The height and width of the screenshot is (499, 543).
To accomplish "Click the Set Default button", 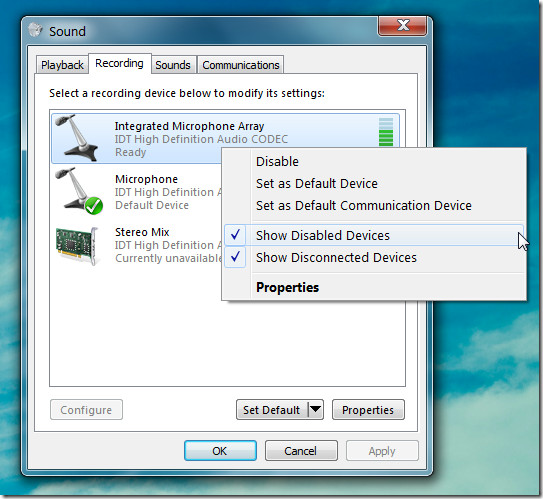I will coord(272,410).
